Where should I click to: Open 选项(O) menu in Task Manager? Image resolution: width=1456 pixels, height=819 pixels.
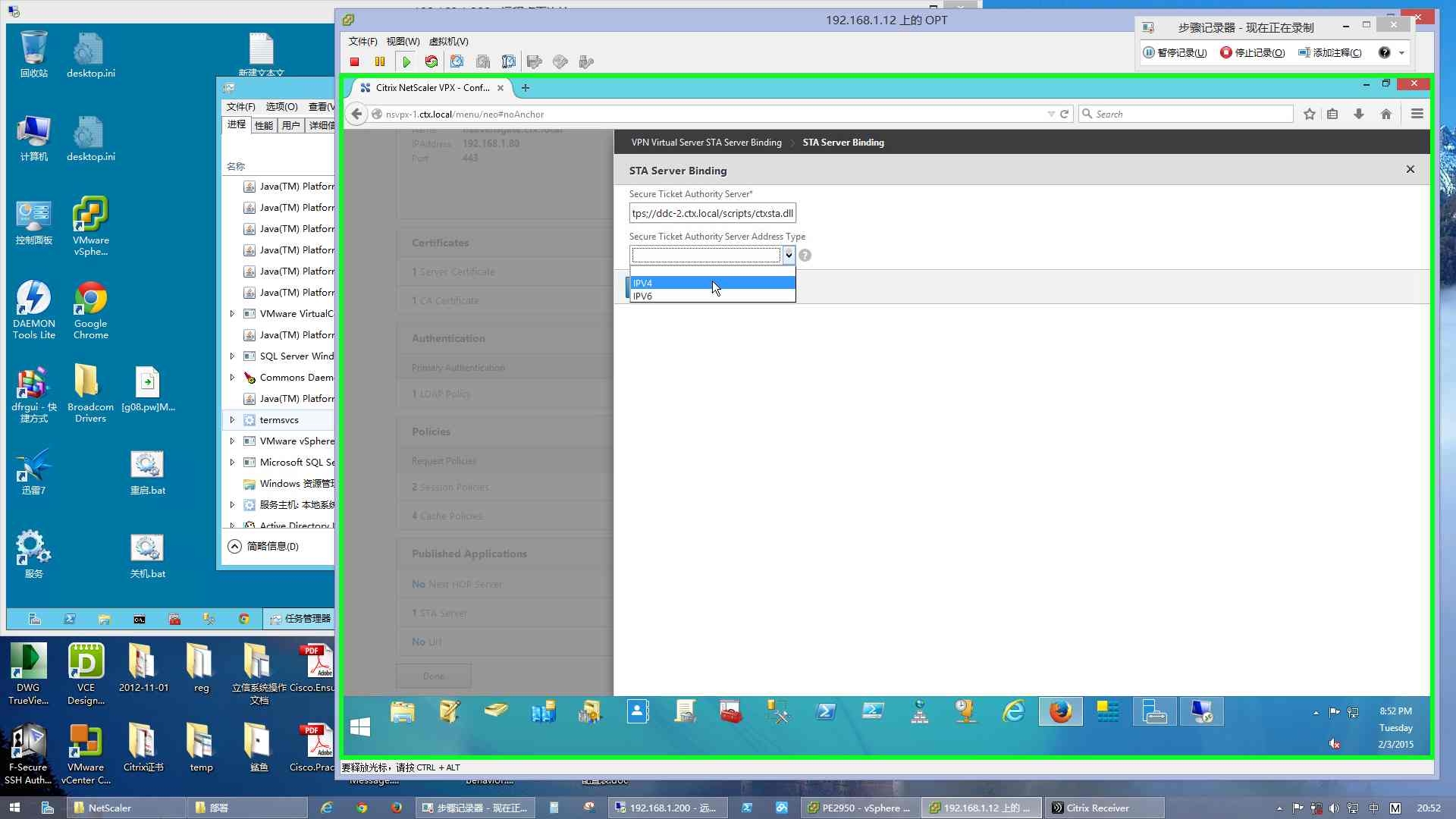tap(281, 107)
